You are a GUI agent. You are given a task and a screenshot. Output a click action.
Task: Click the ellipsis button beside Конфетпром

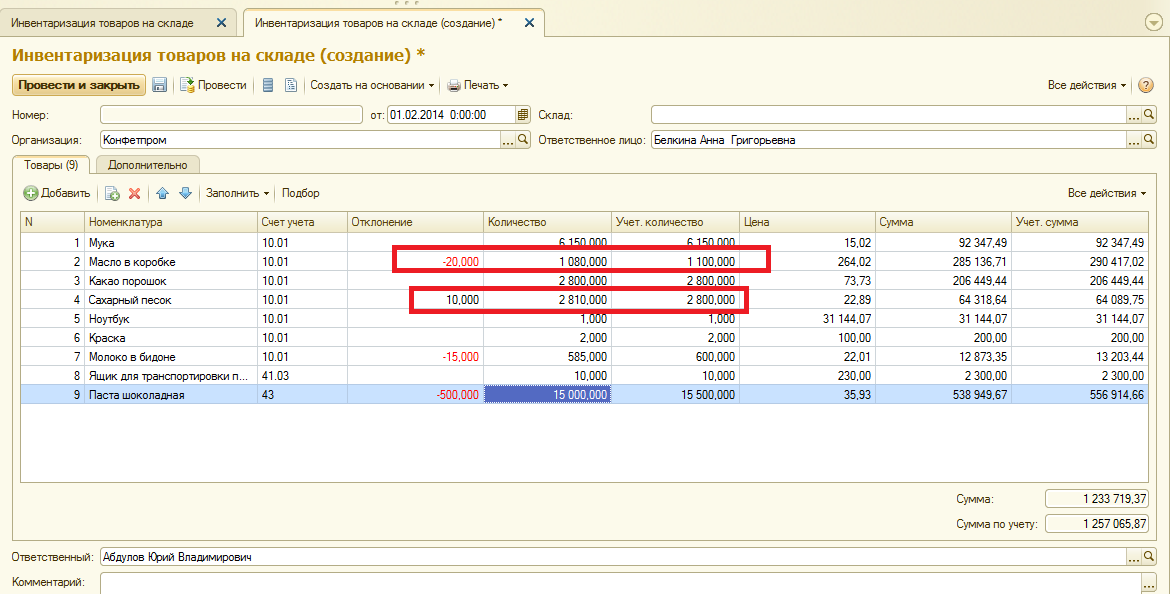pyautogui.click(x=508, y=140)
